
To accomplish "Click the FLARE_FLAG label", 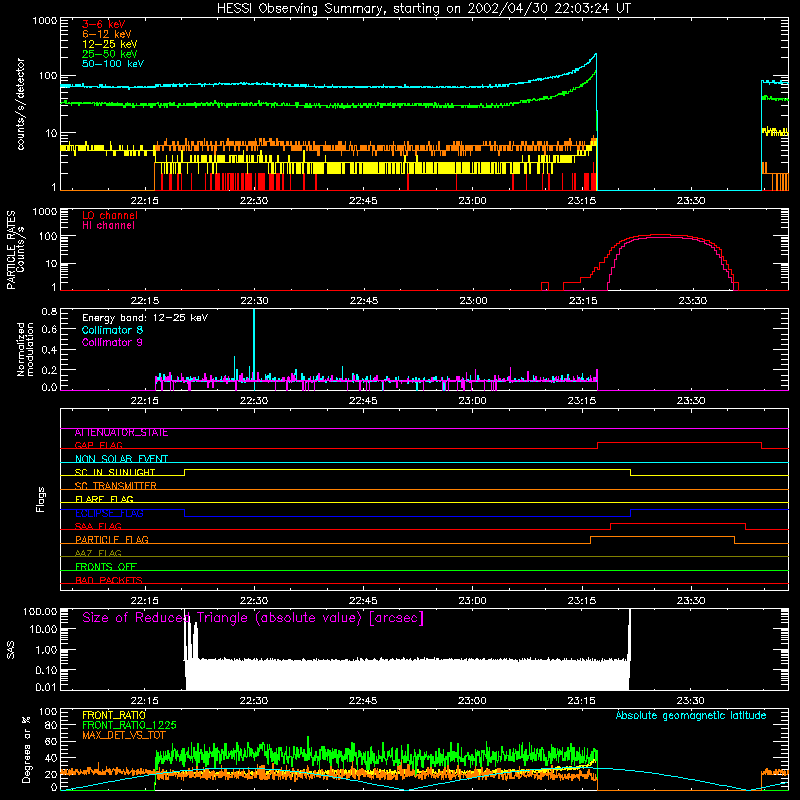I will 104,499.
